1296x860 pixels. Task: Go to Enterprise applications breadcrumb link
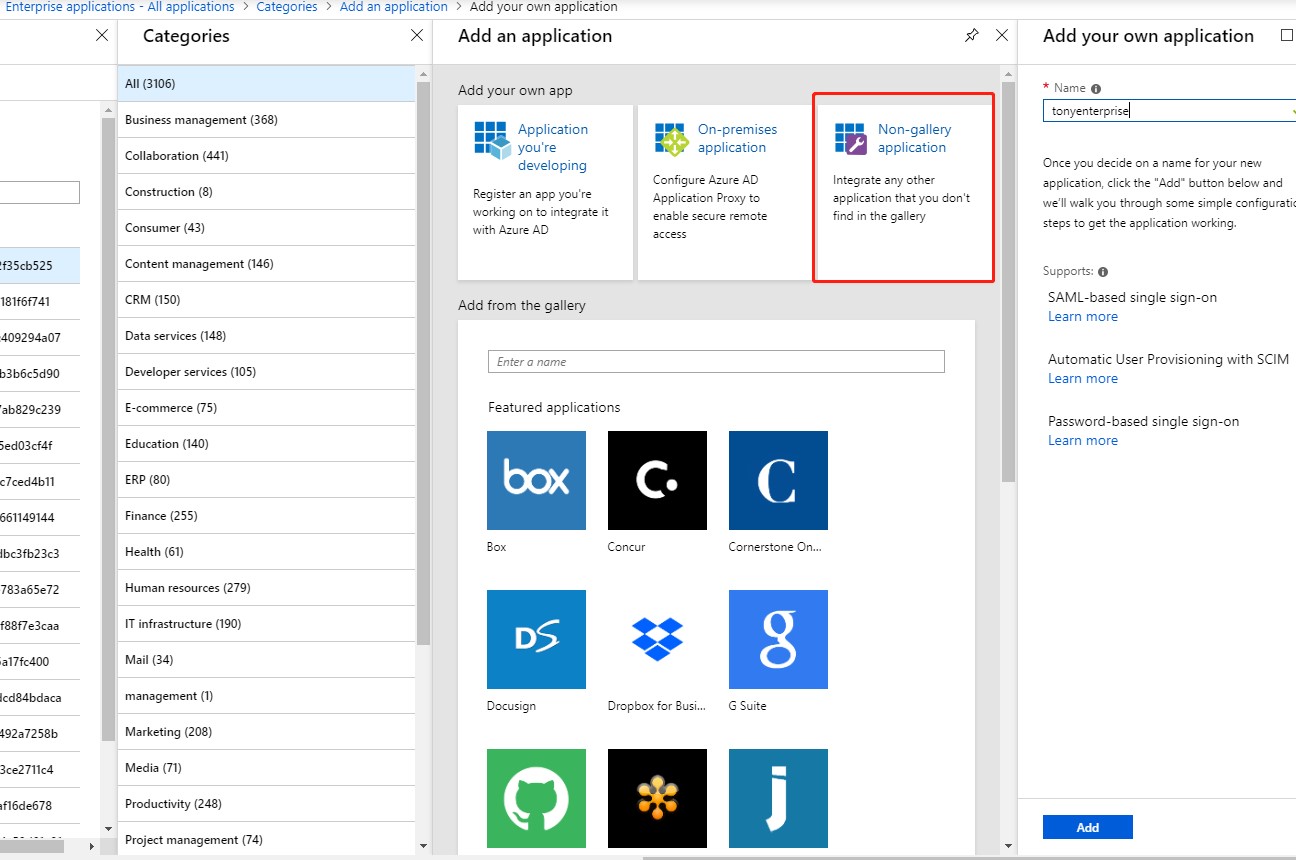coord(120,7)
